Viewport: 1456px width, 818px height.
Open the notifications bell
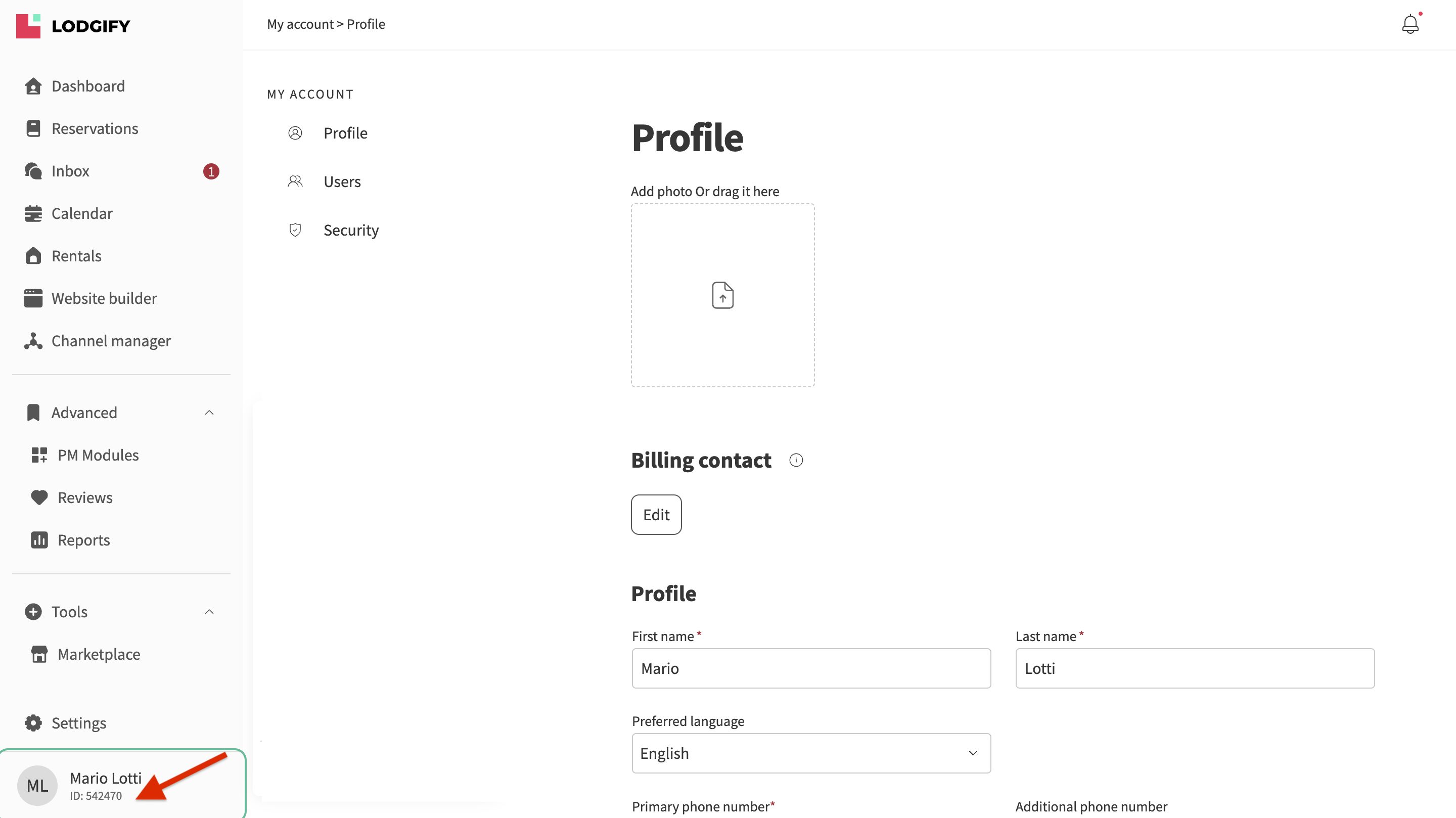[1409, 24]
